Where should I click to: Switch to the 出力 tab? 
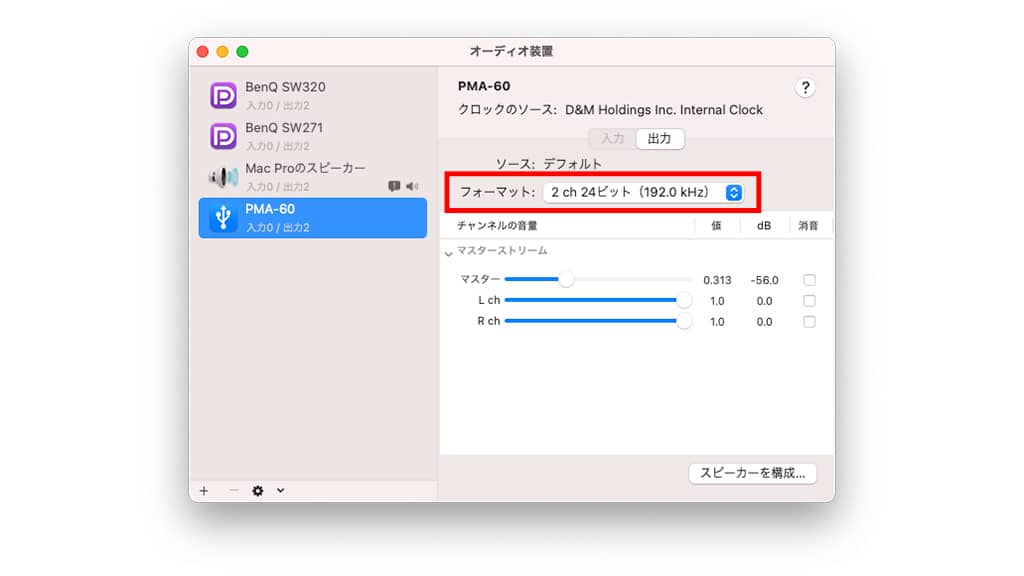[x=660, y=138]
